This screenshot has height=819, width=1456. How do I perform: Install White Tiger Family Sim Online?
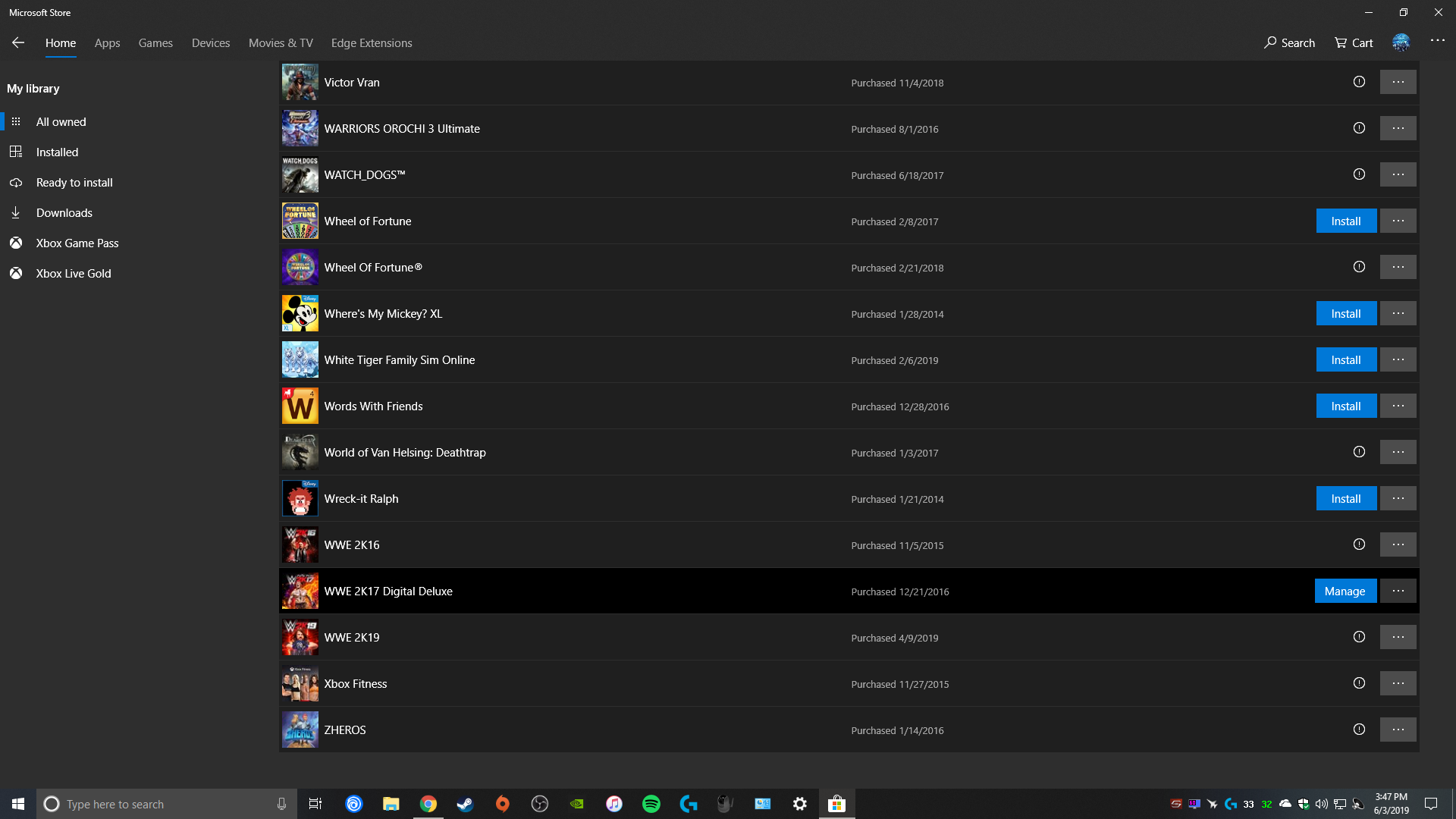(x=1346, y=359)
